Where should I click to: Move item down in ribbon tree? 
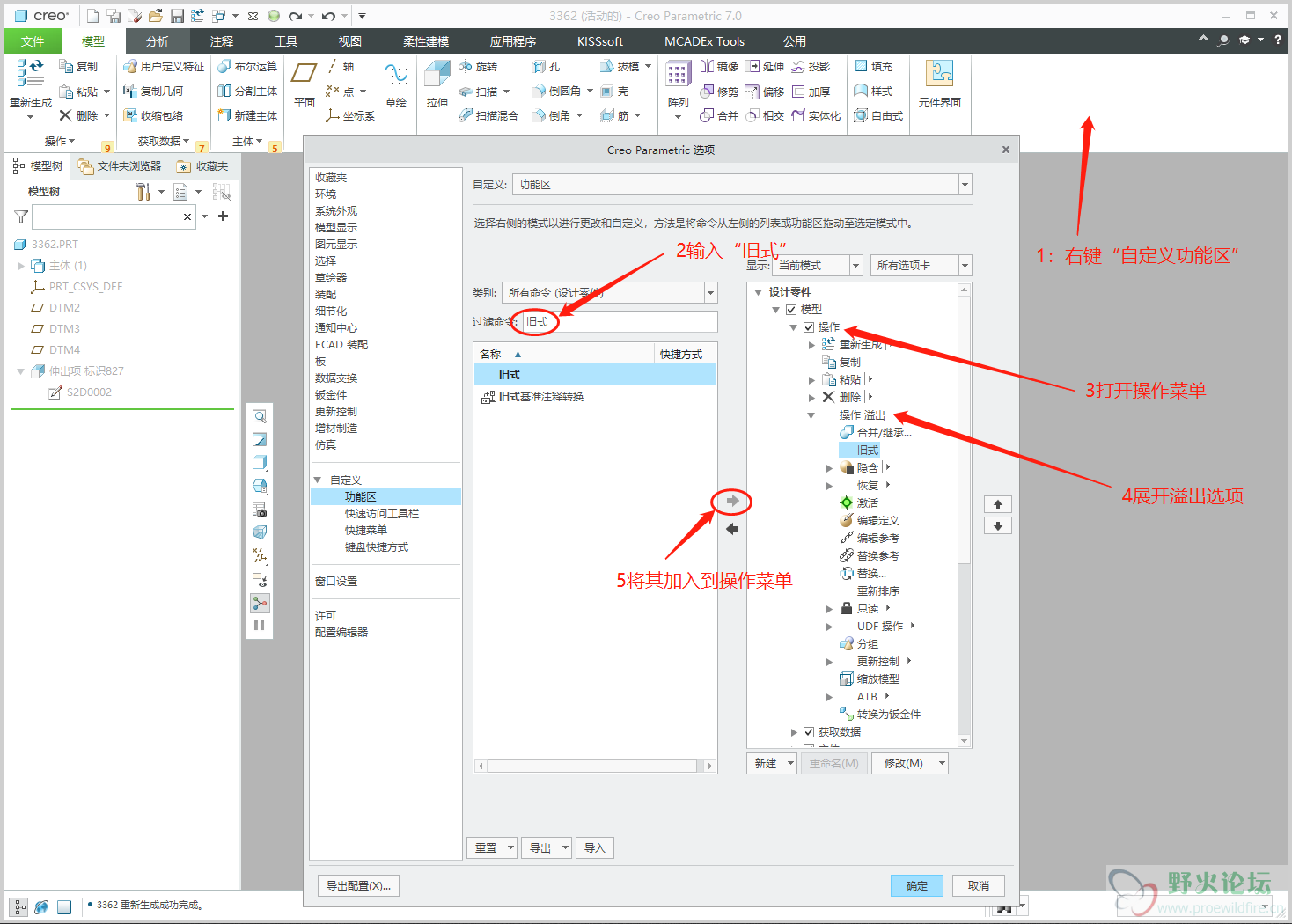997,526
